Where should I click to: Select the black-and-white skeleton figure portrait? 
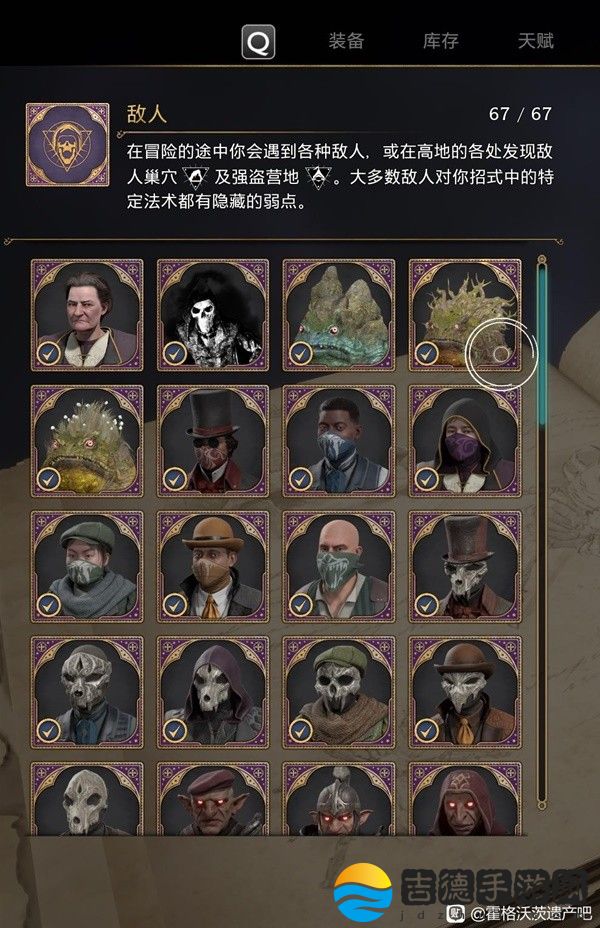(213, 315)
